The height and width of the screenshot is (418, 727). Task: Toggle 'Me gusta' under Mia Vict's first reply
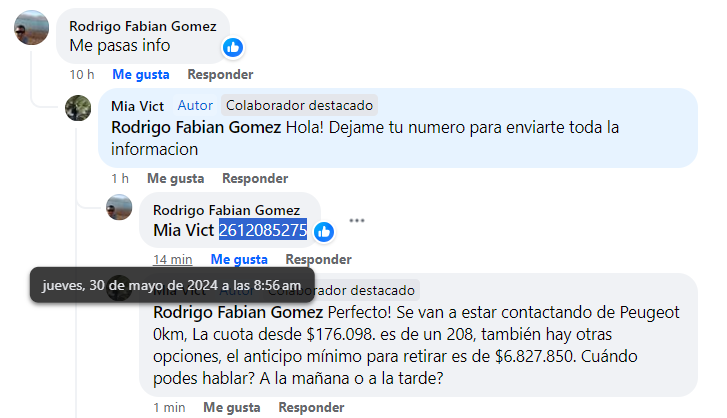coord(175,178)
